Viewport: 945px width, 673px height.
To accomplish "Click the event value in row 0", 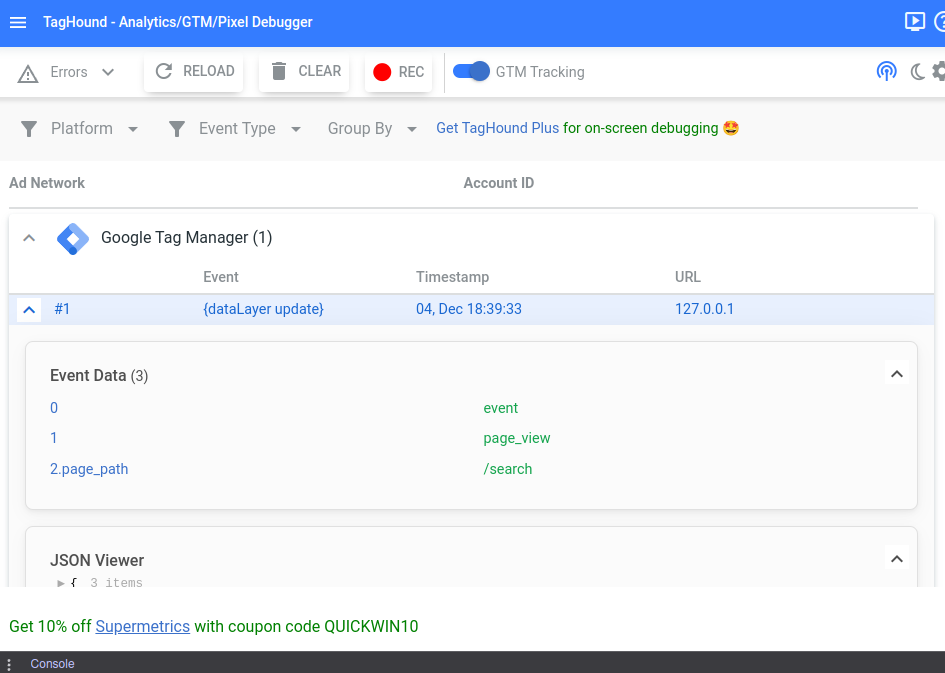I will tap(500, 408).
